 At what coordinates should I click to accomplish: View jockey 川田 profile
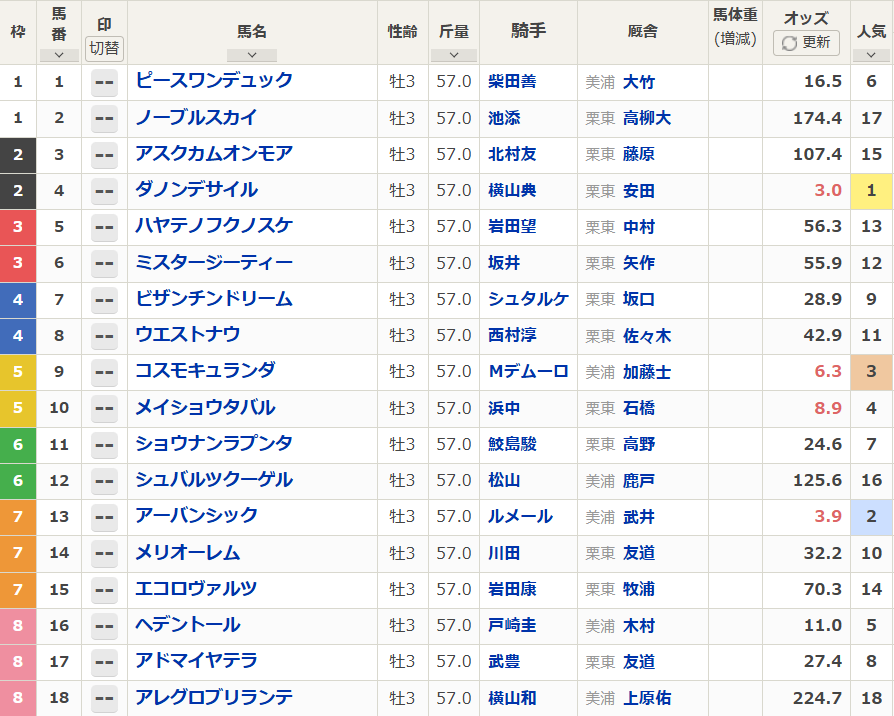[x=504, y=553]
